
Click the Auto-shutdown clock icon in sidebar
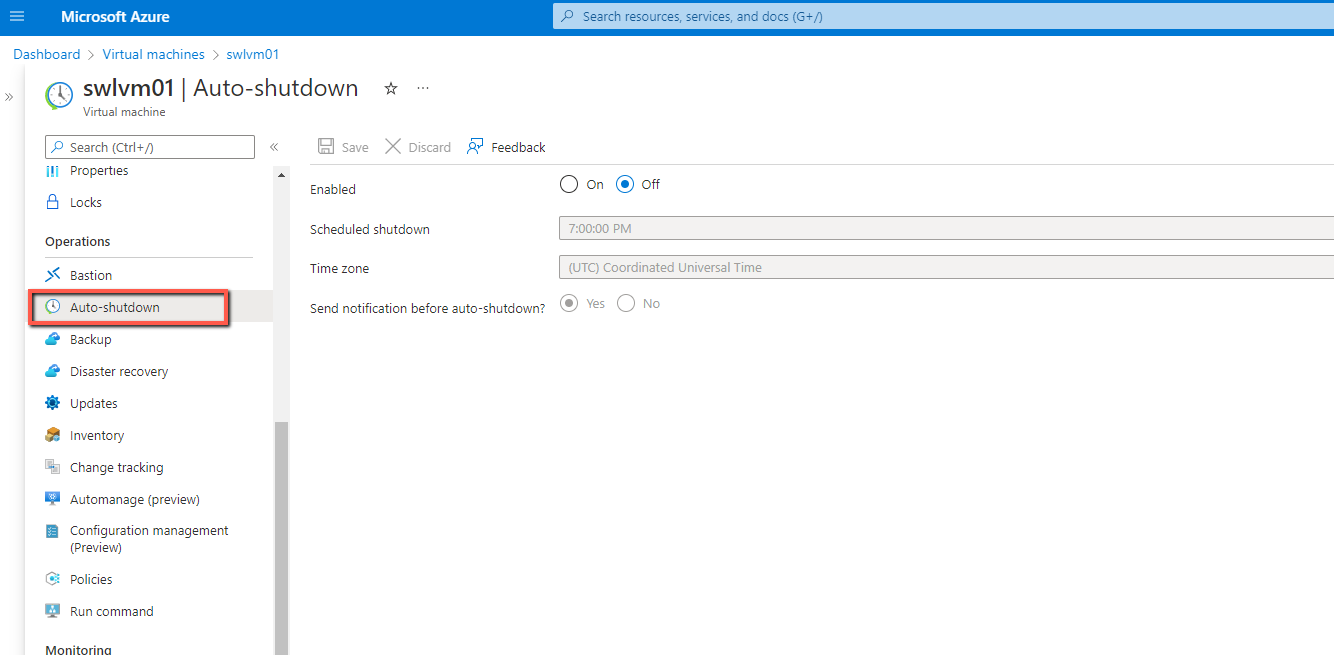coord(53,307)
